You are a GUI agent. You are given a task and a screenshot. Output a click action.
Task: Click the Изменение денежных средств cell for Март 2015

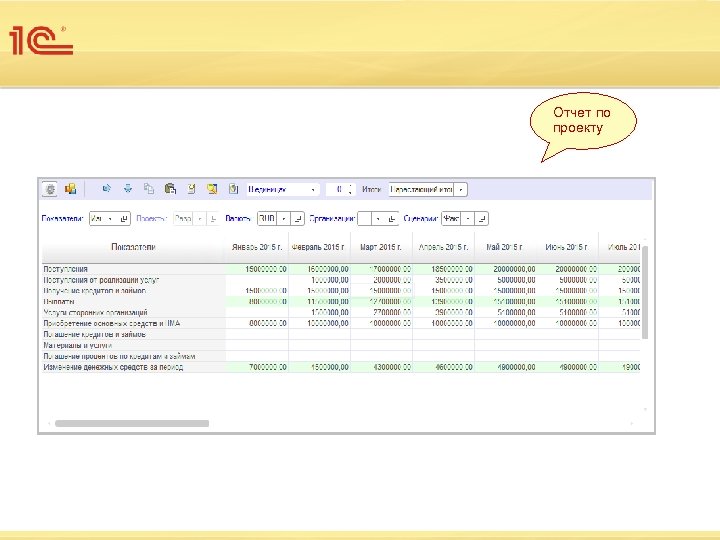point(381,367)
